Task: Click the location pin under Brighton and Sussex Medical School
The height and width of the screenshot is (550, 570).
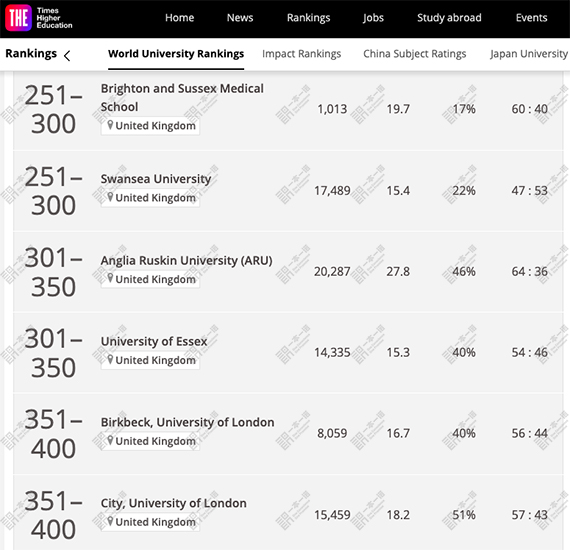Action: point(110,125)
